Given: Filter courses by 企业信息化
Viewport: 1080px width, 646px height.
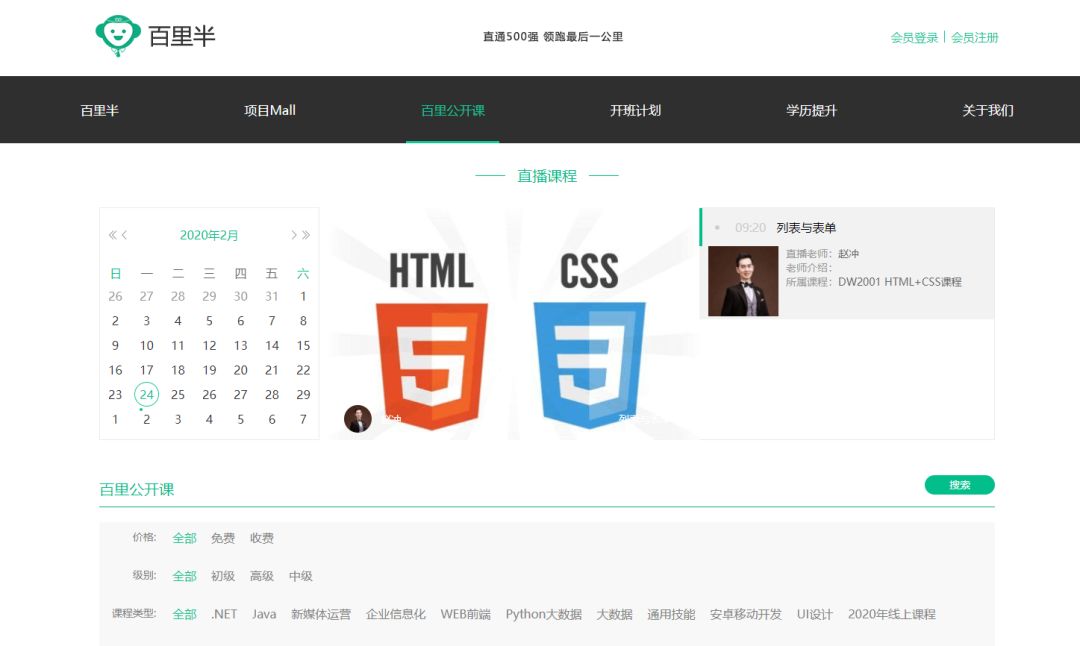Looking at the screenshot, I should coord(395,614).
